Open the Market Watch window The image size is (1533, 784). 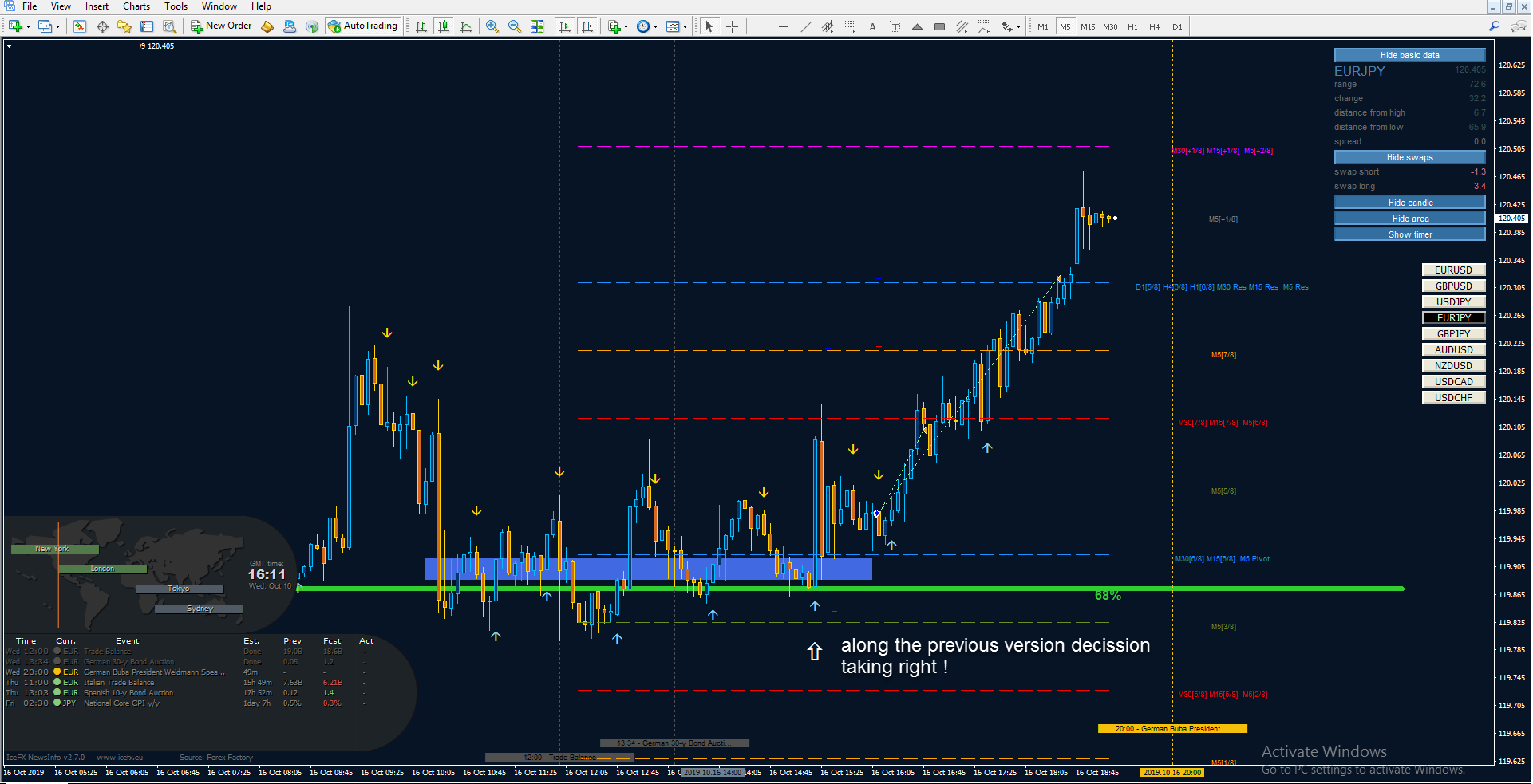[x=80, y=26]
